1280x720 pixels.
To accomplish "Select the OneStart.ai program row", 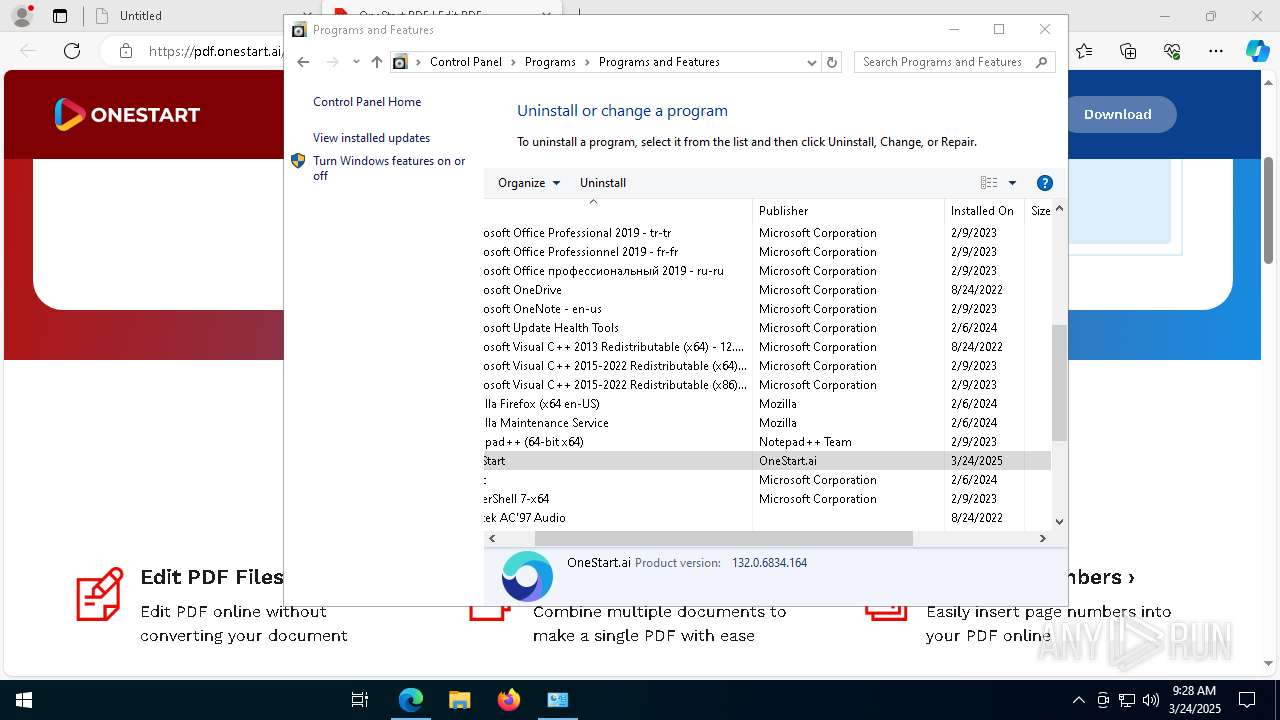I will pos(767,461).
